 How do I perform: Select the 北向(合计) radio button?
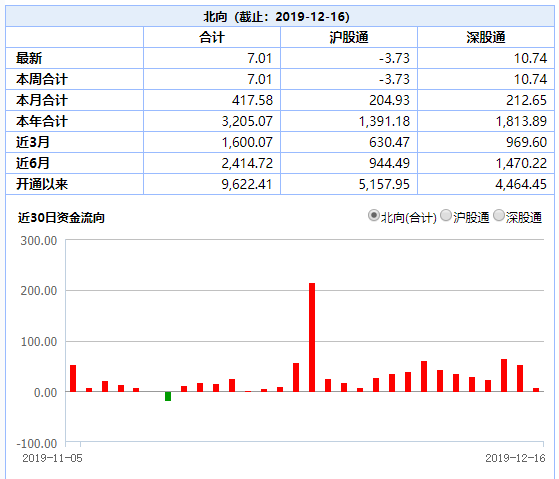pos(373,216)
